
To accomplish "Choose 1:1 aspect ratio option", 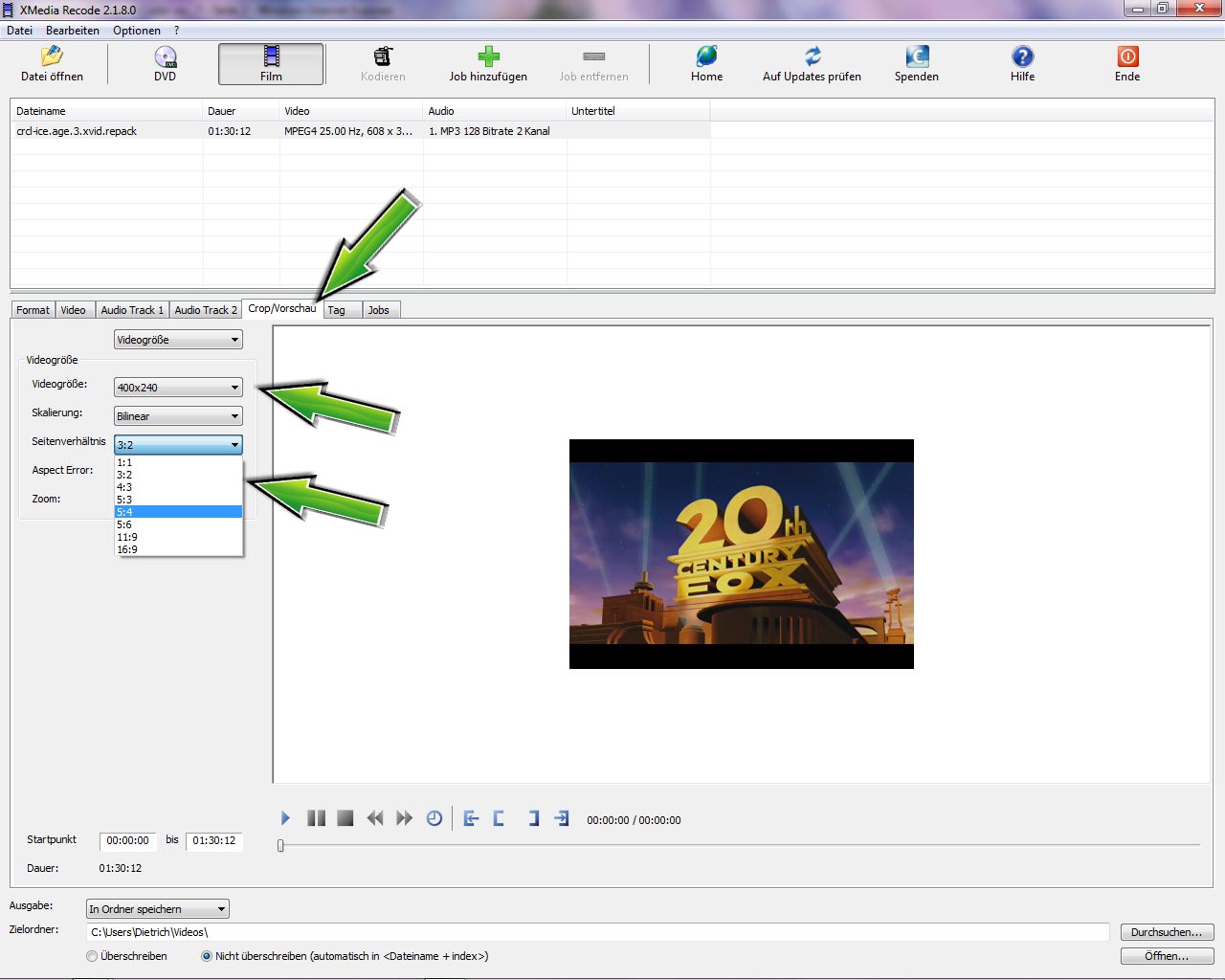I will 178,462.
